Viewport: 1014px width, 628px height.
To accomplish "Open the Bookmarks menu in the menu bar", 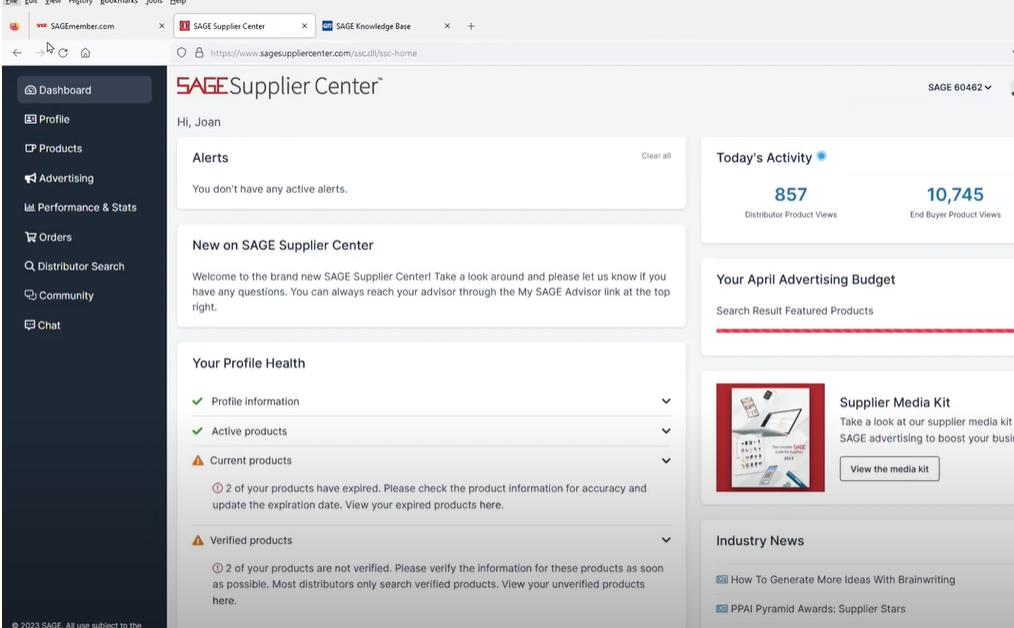I will click(x=119, y=2).
